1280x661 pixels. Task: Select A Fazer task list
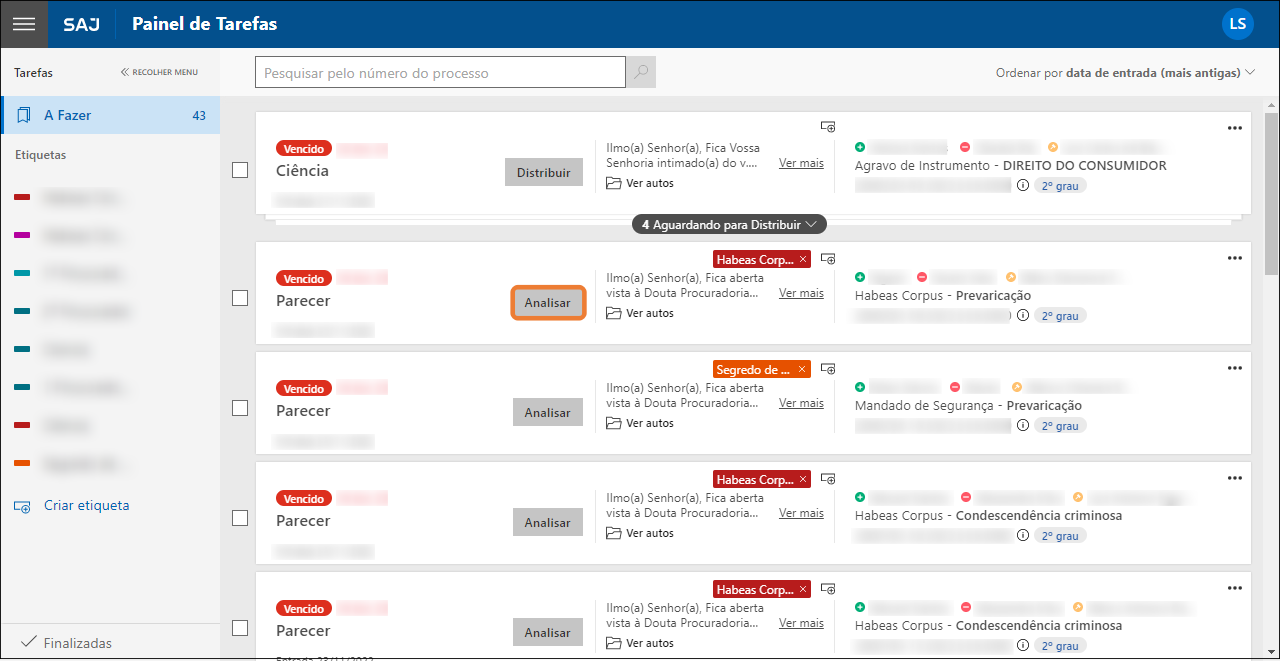[110, 116]
